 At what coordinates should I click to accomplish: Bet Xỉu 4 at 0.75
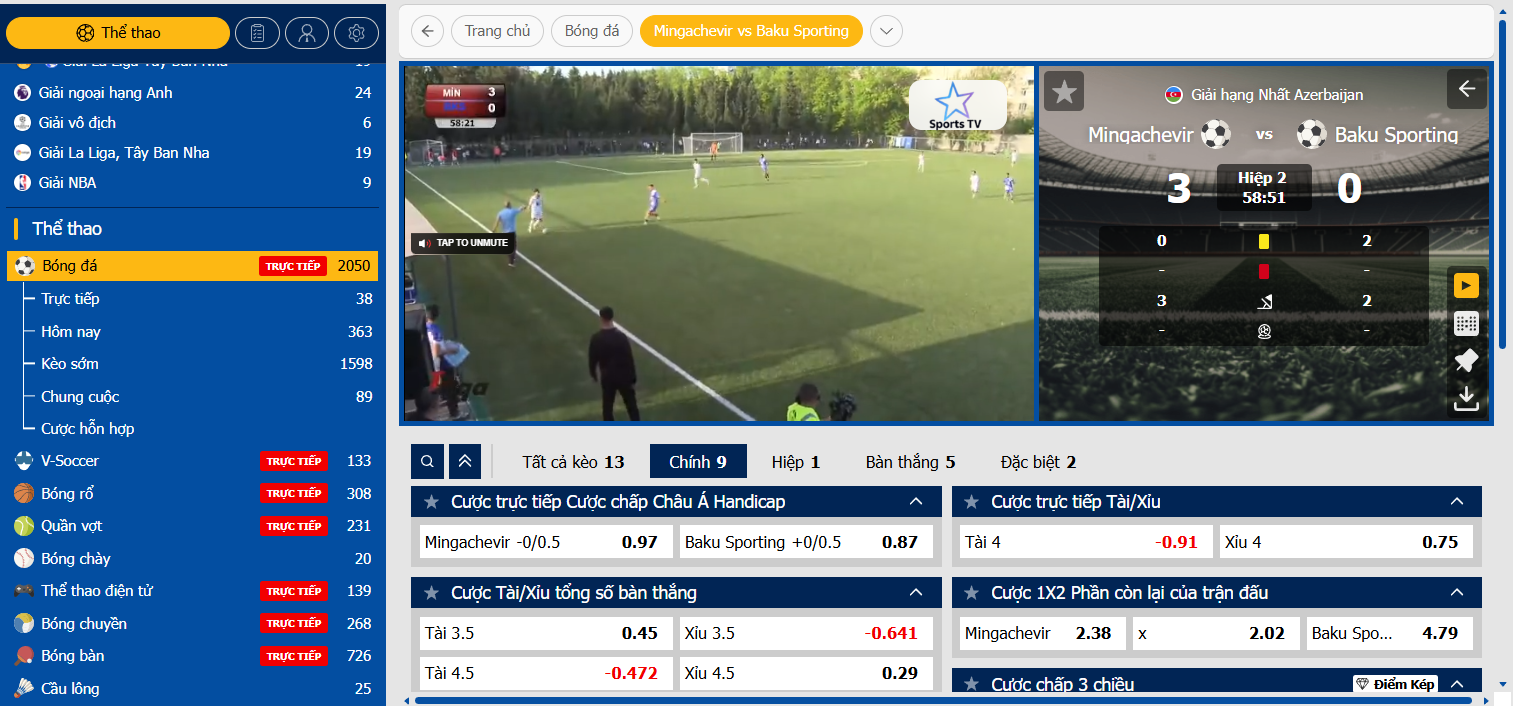pos(1346,542)
